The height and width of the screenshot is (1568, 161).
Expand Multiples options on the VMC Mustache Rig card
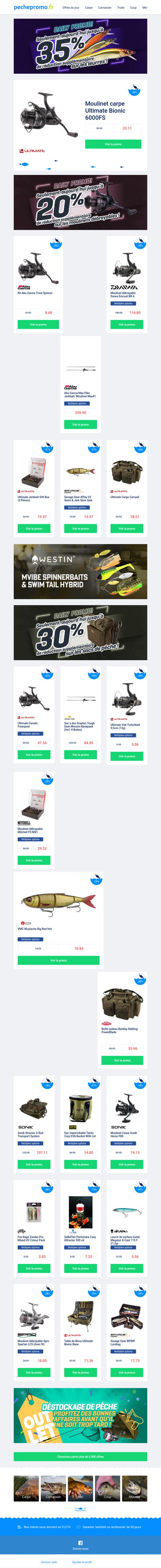[x=31, y=939]
